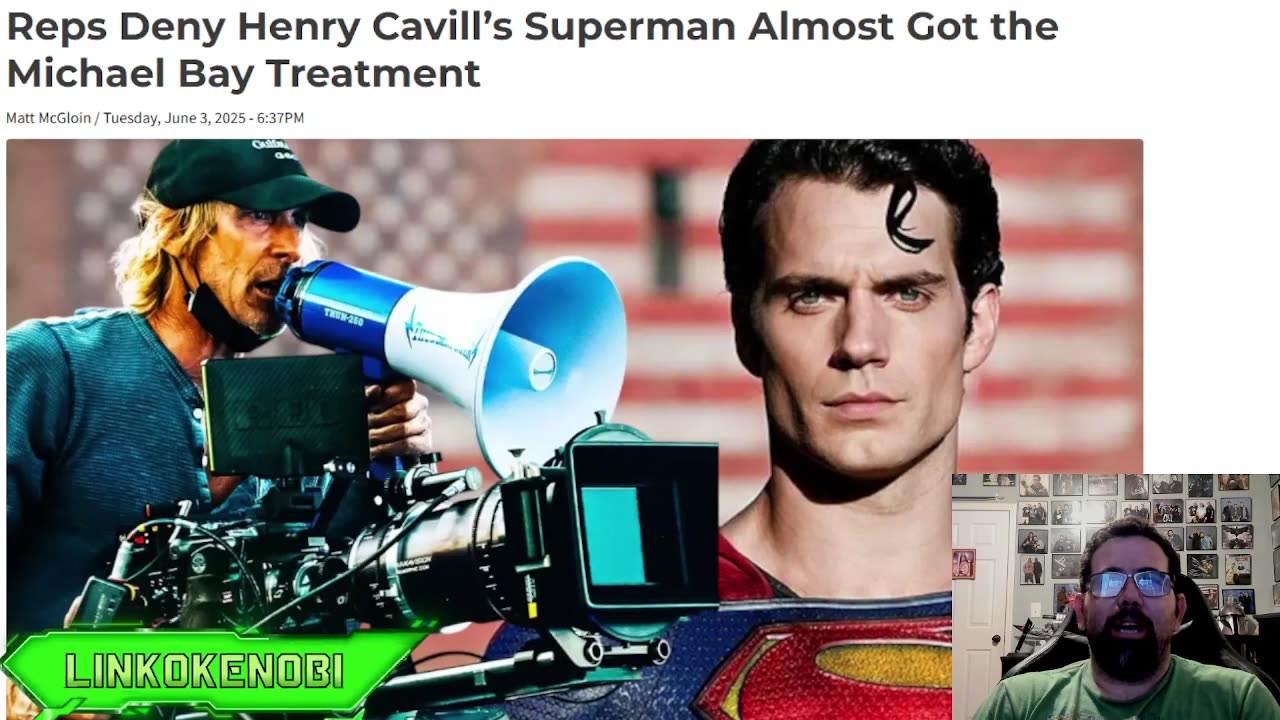
Task: Click the white door in the webcam feed
Action: pyautogui.click(x=981, y=600)
